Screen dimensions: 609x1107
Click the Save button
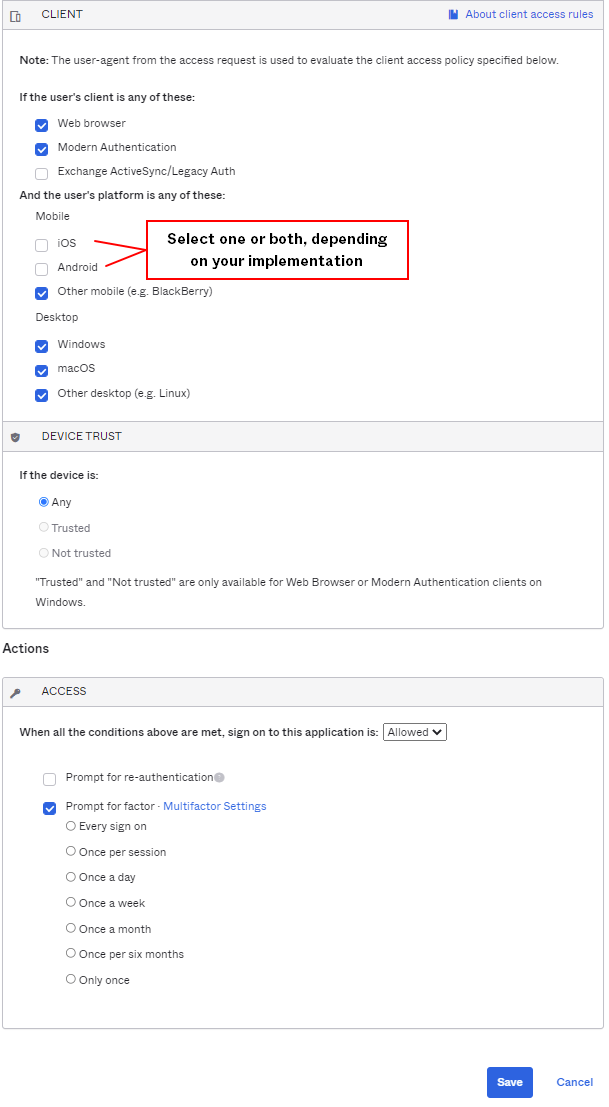[509, 1082]
